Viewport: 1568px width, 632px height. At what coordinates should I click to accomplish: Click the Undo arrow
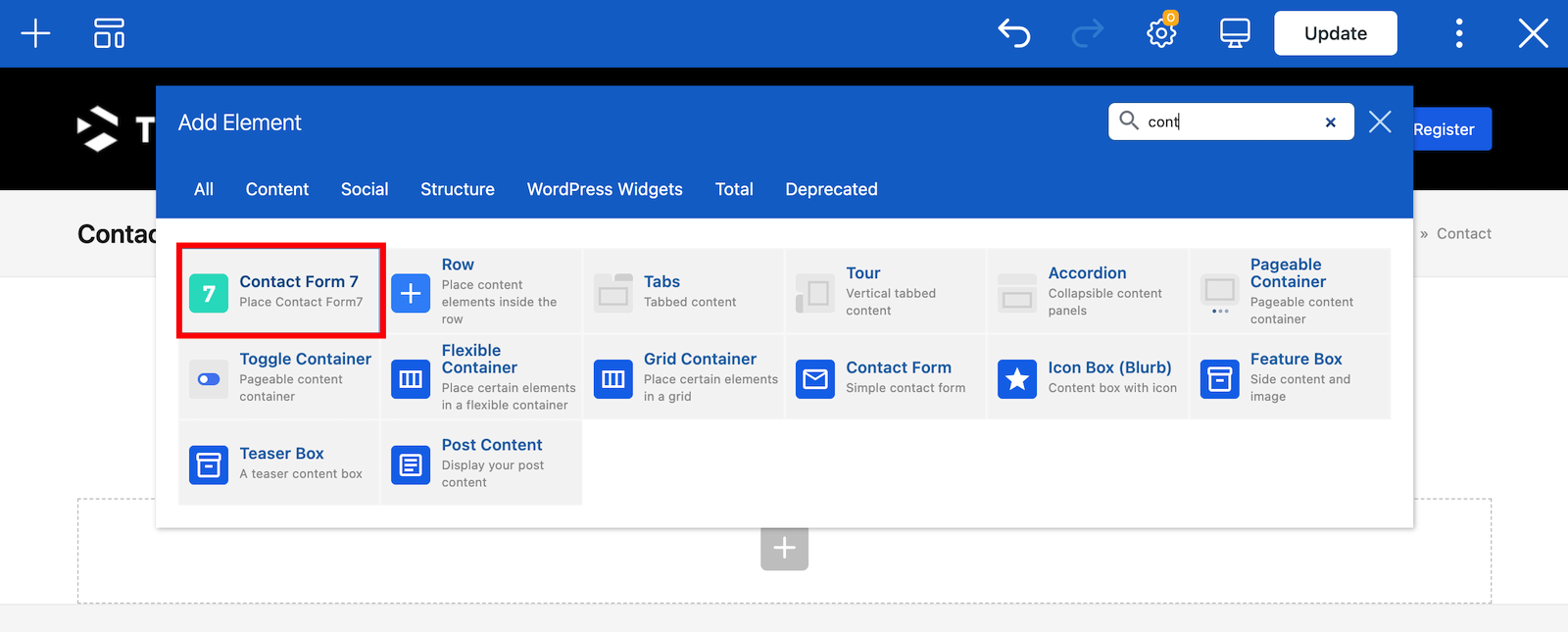[x=1014, y=33]
